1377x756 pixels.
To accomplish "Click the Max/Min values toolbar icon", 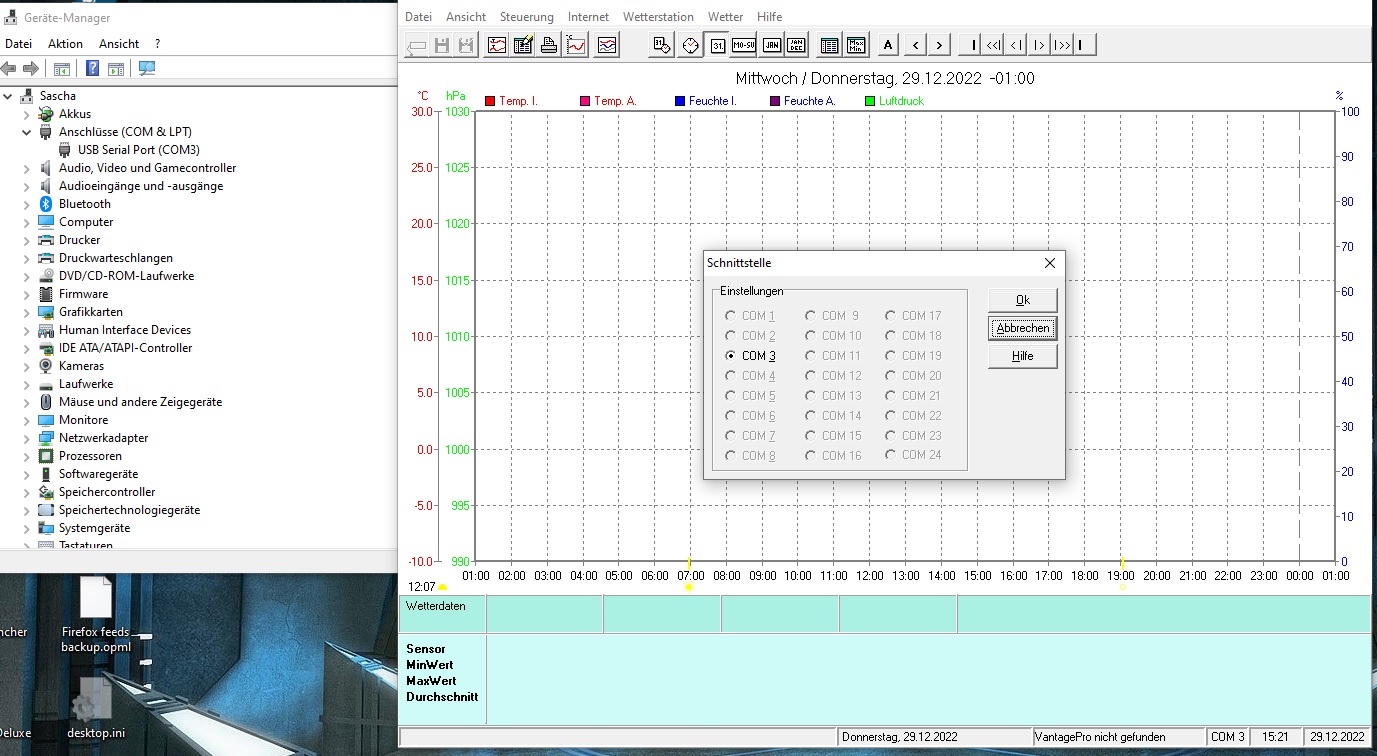I will point(856,45).
